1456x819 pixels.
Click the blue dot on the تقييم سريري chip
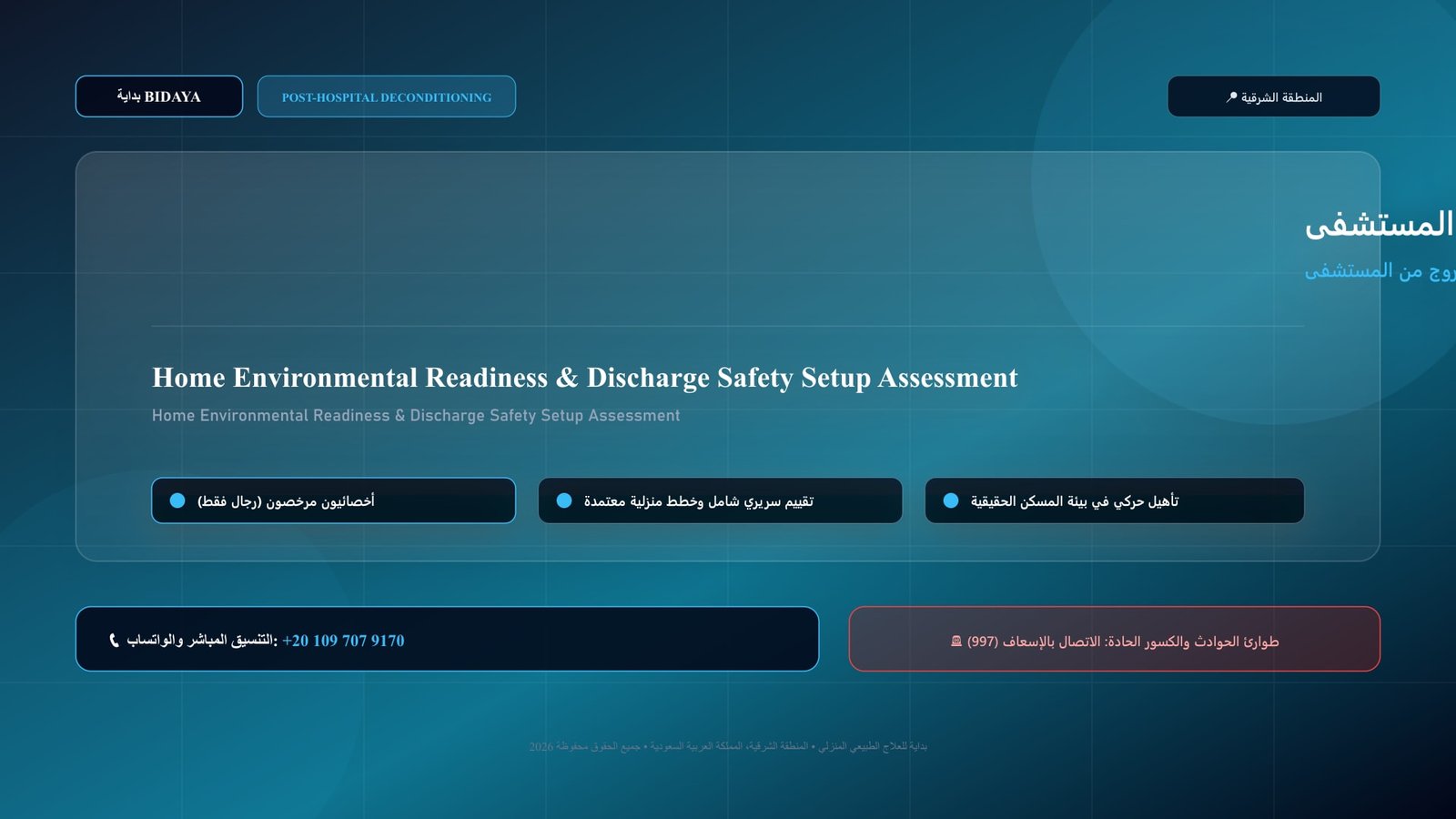564,500
